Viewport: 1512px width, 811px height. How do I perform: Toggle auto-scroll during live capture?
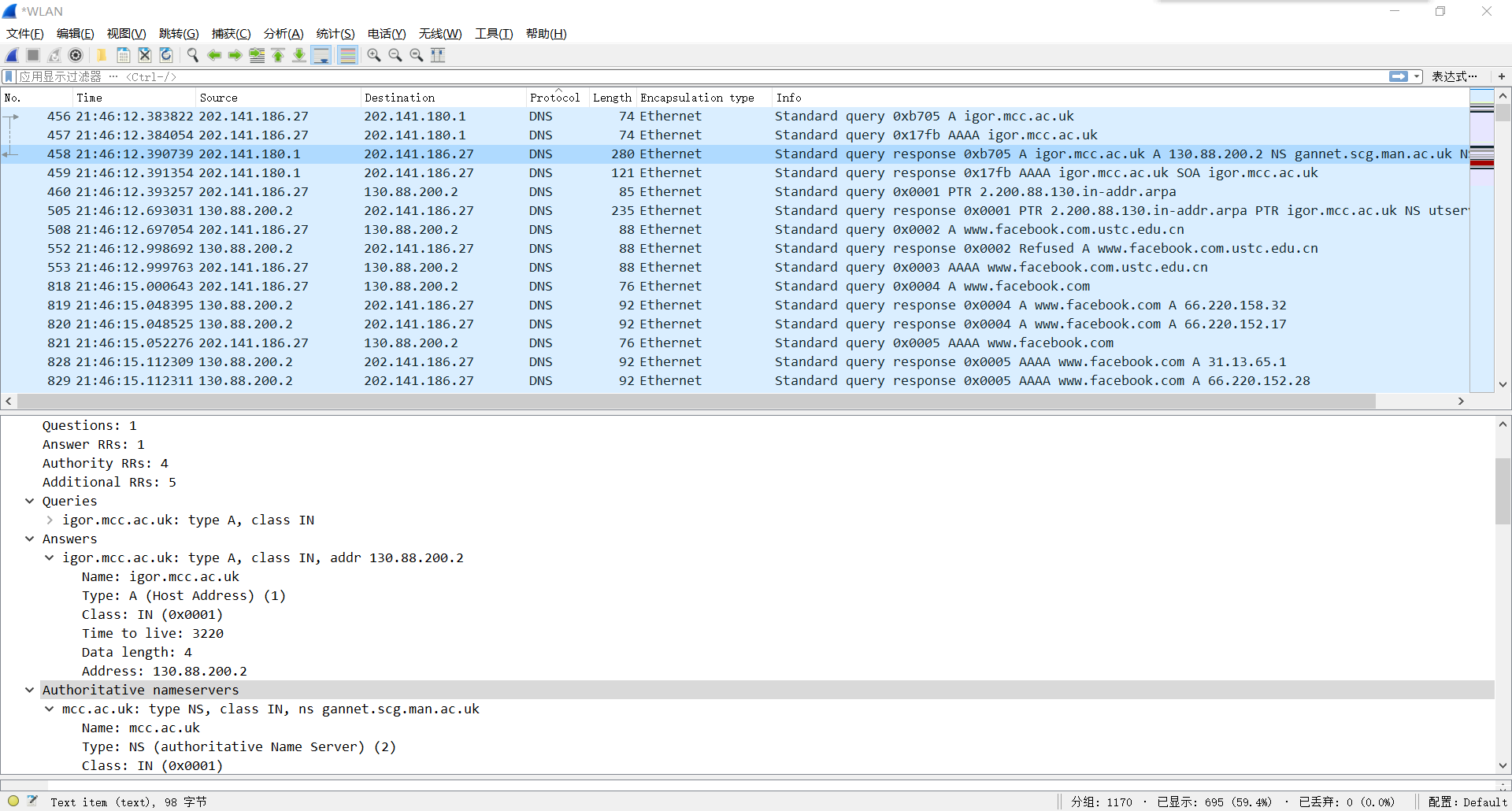(x=321, y=55)
